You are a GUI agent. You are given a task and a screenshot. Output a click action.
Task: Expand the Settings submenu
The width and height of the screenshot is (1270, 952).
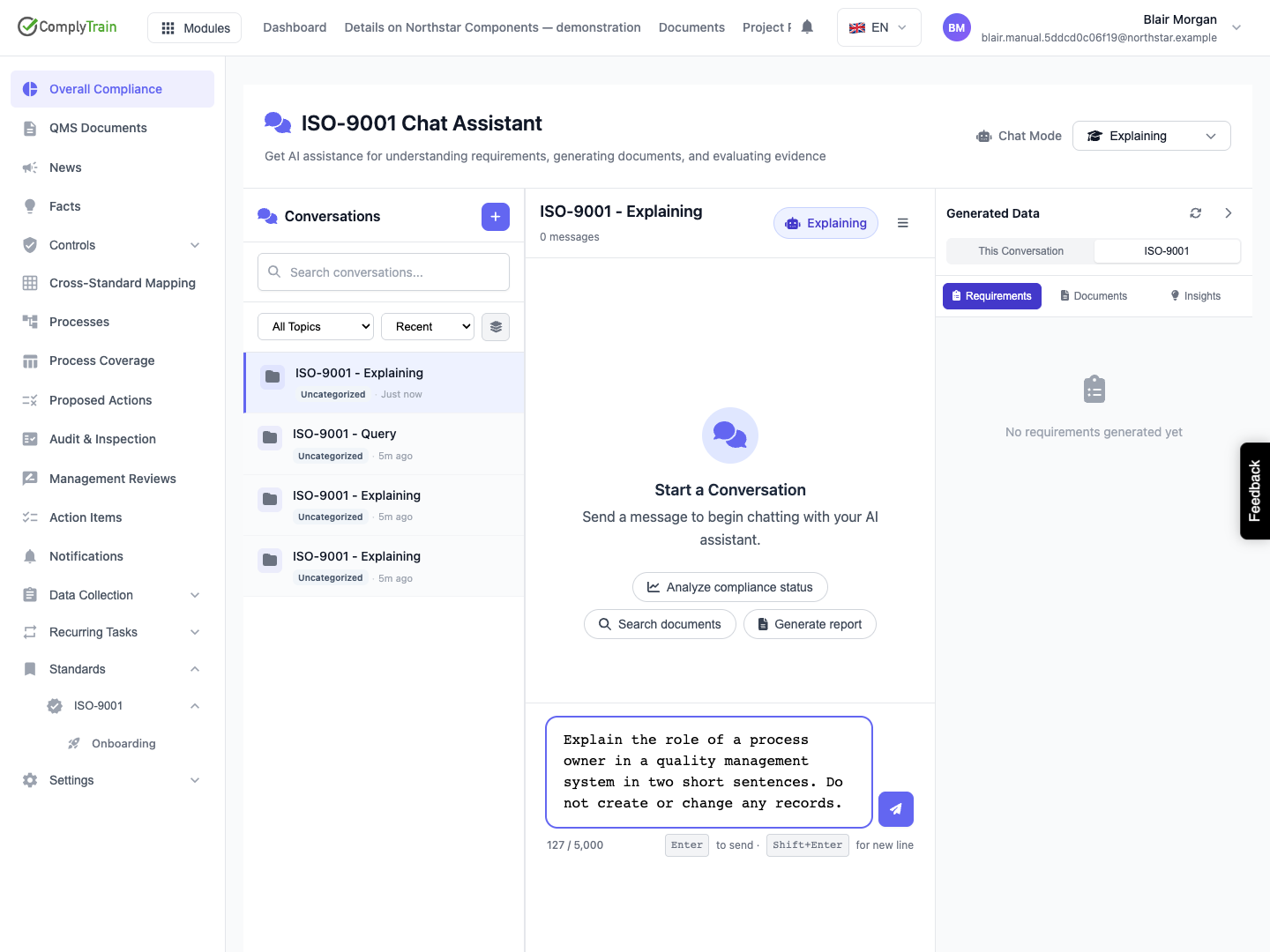[x=195, y=780]
